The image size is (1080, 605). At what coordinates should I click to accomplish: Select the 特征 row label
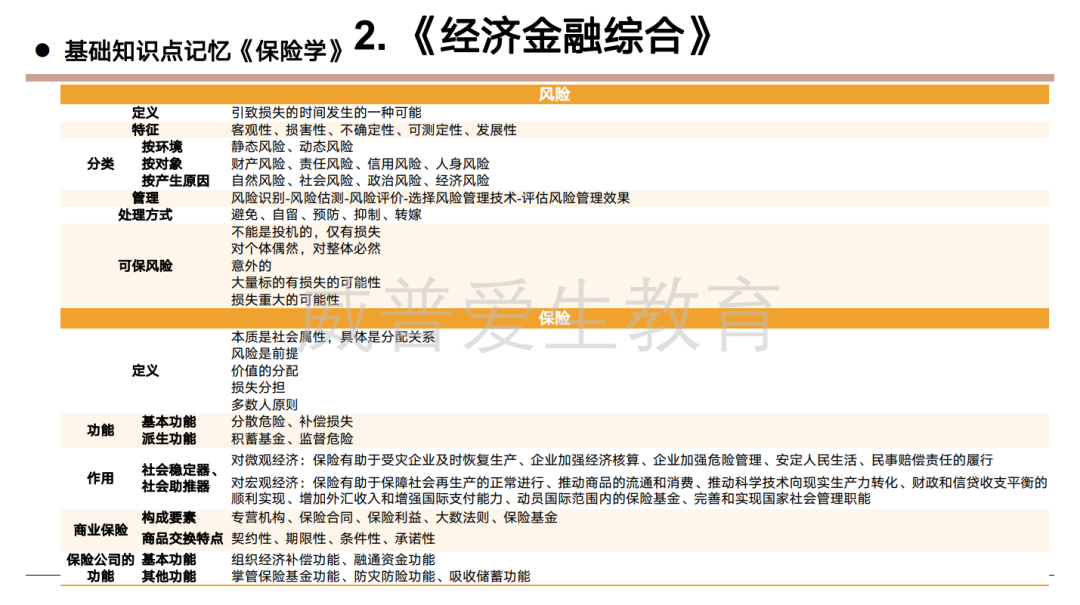pyautogui.click(x=145, y=130)
